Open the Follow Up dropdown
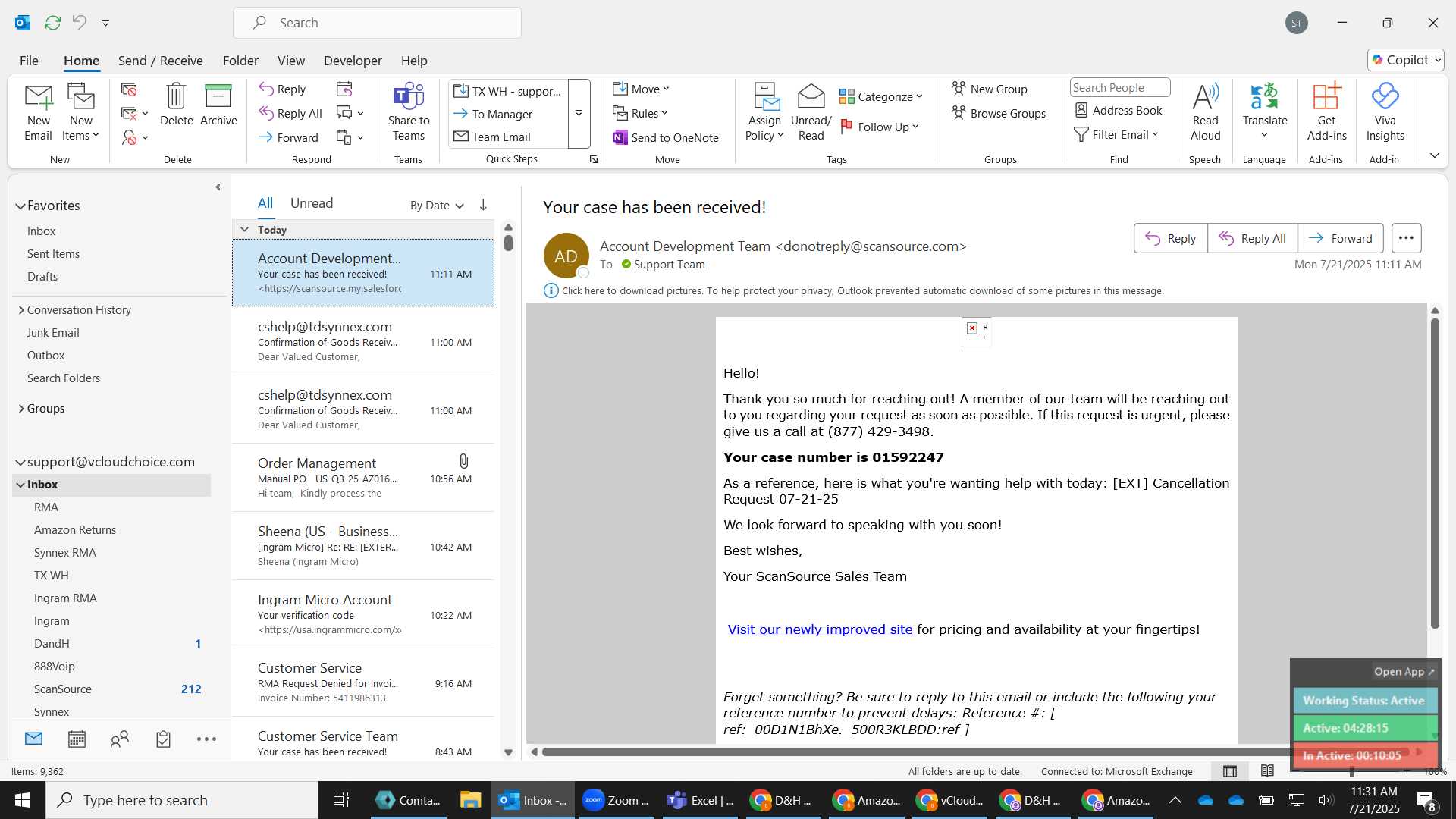Image resolution: width=1456 pixels, height=819 pixels. tap(880, 127)
